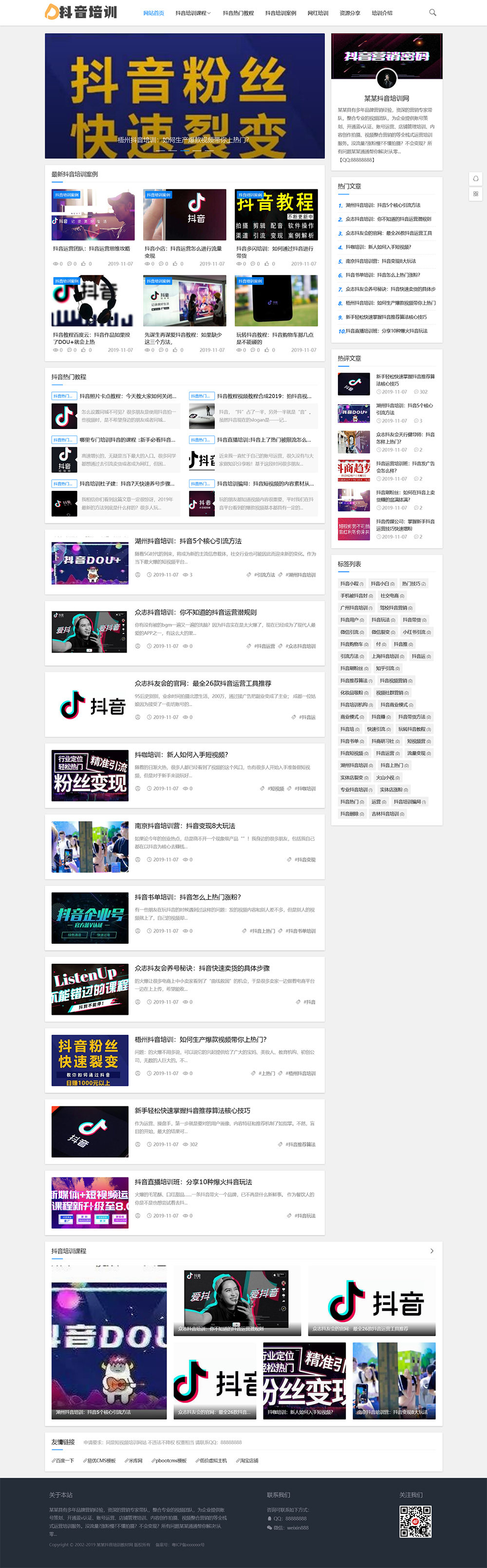Click hot article 10 抖音直播培训班
Viewport: 487px width, 1568px height.
coord(387,331)
